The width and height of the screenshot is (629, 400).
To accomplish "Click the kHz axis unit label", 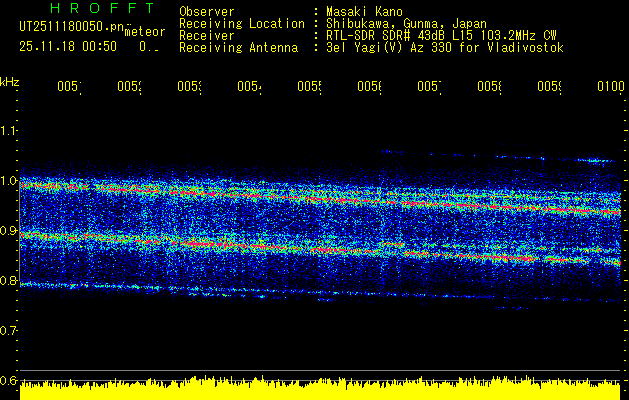I will [x=9, y=82].
